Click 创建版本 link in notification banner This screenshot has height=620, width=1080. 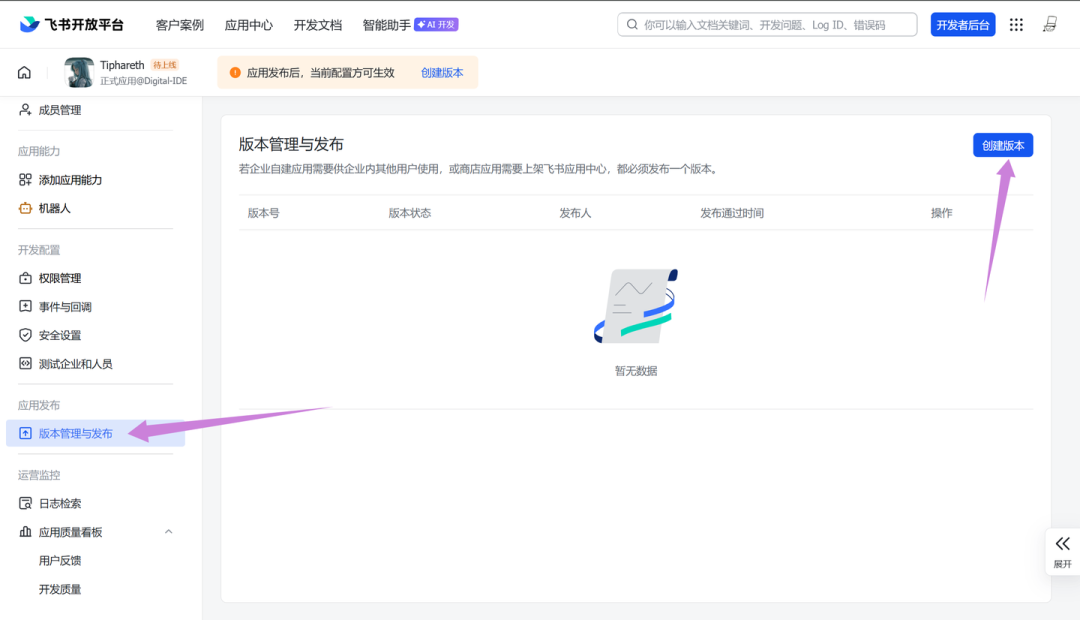tap(442, 73)
